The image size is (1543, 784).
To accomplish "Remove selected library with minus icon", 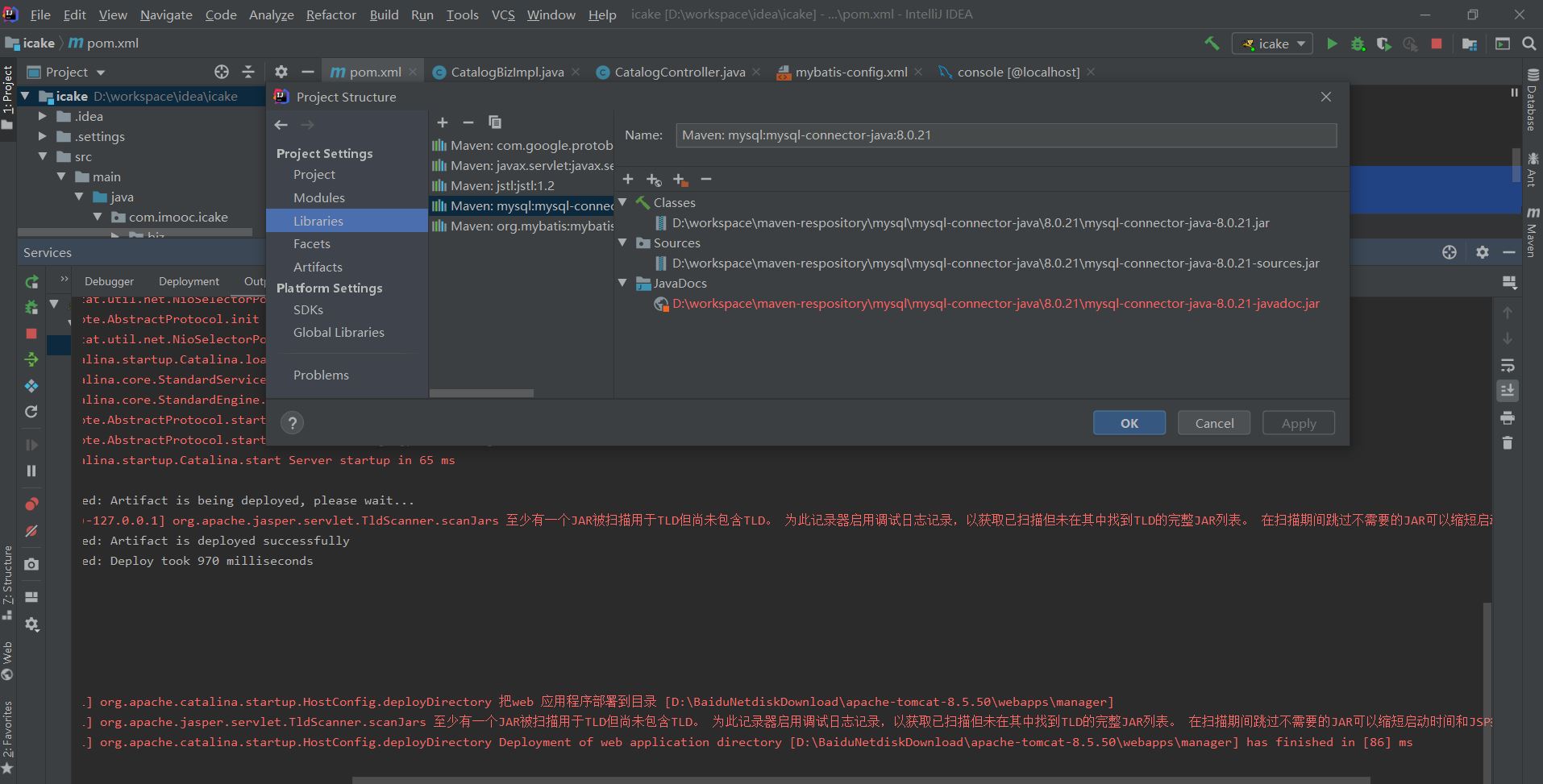I will coord(468,122).
